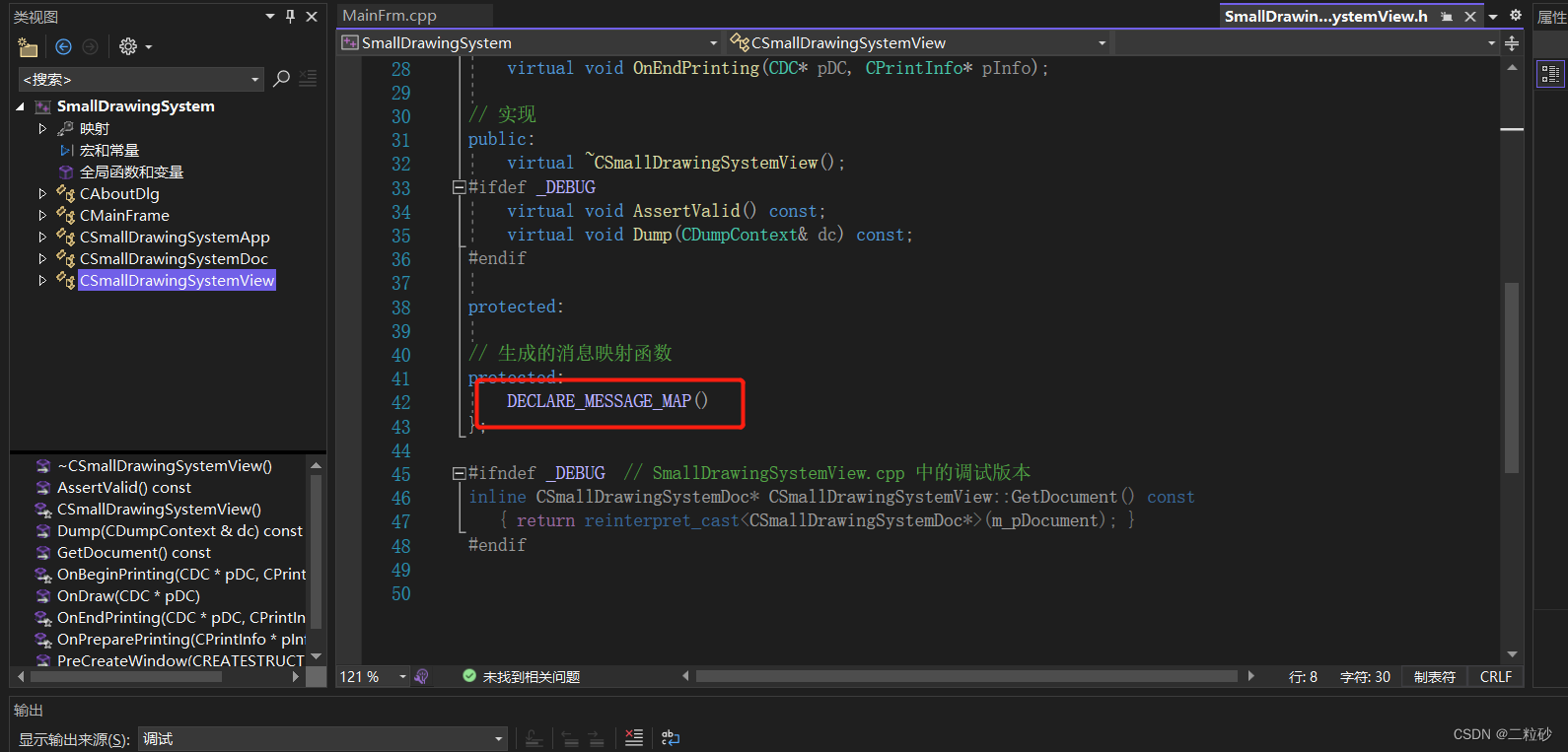Expand the CSmallDrawingSystemView class node
This screenshot has height=752, width=1568.
(42, 280)
